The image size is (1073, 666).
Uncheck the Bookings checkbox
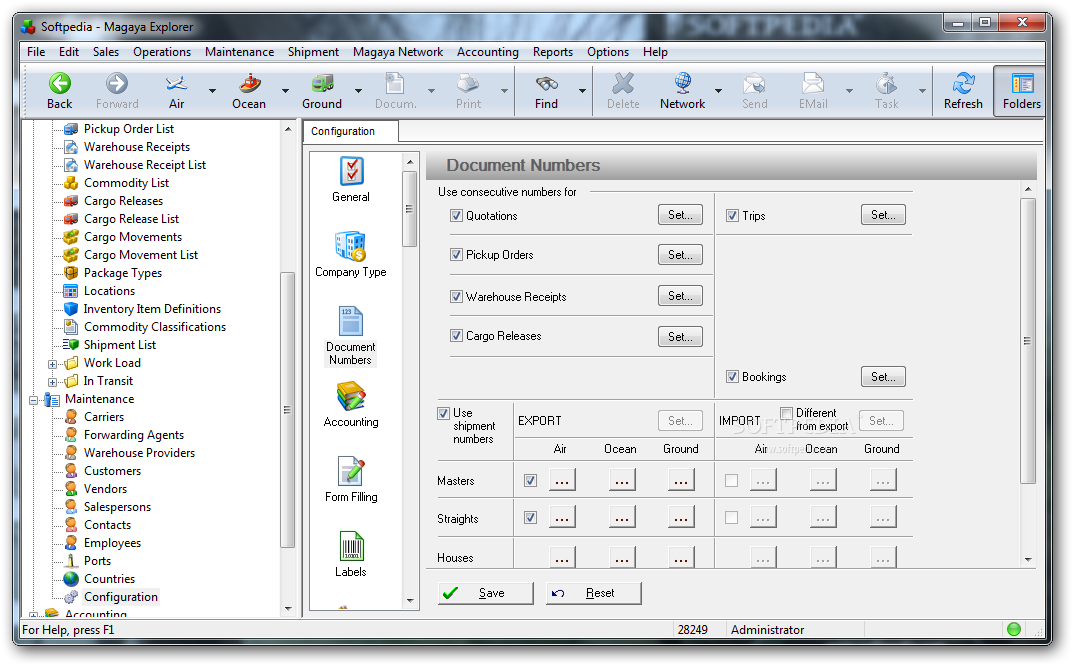pyautogui.click(x=732, y=376)
